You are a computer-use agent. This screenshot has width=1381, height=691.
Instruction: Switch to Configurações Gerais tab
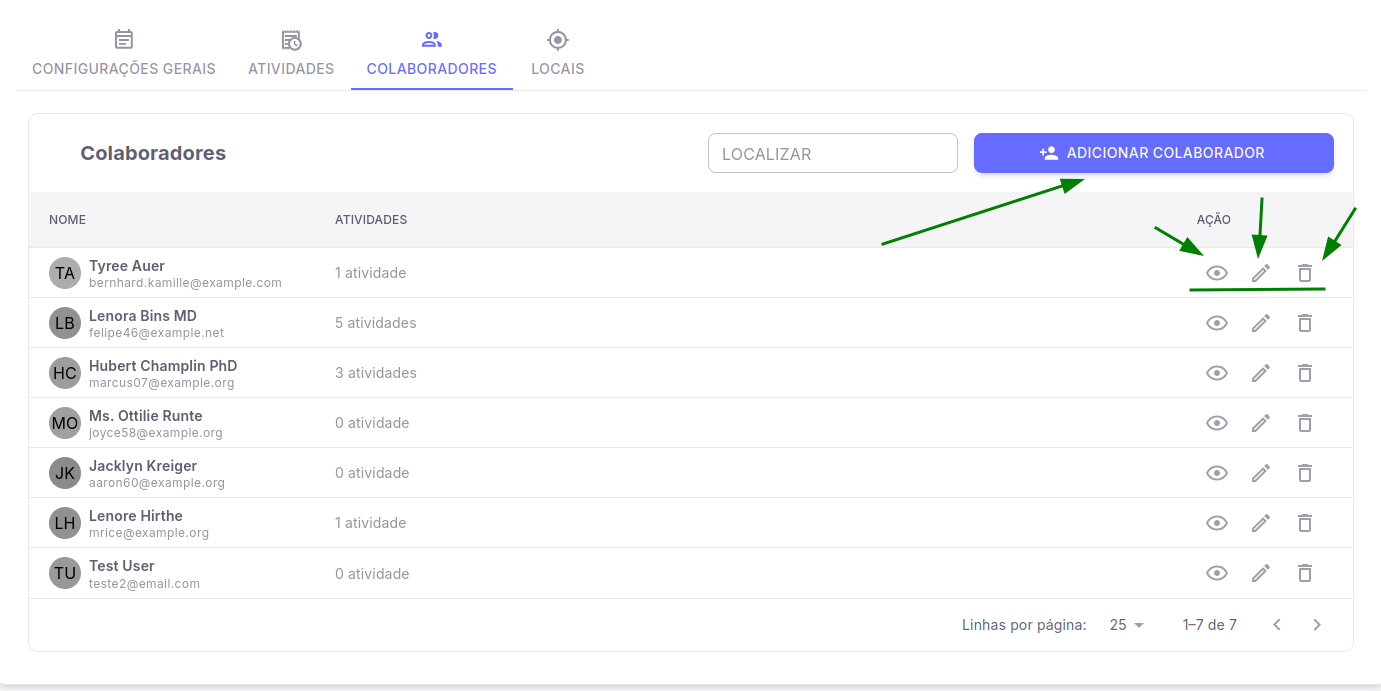click(x=124, y=55)
